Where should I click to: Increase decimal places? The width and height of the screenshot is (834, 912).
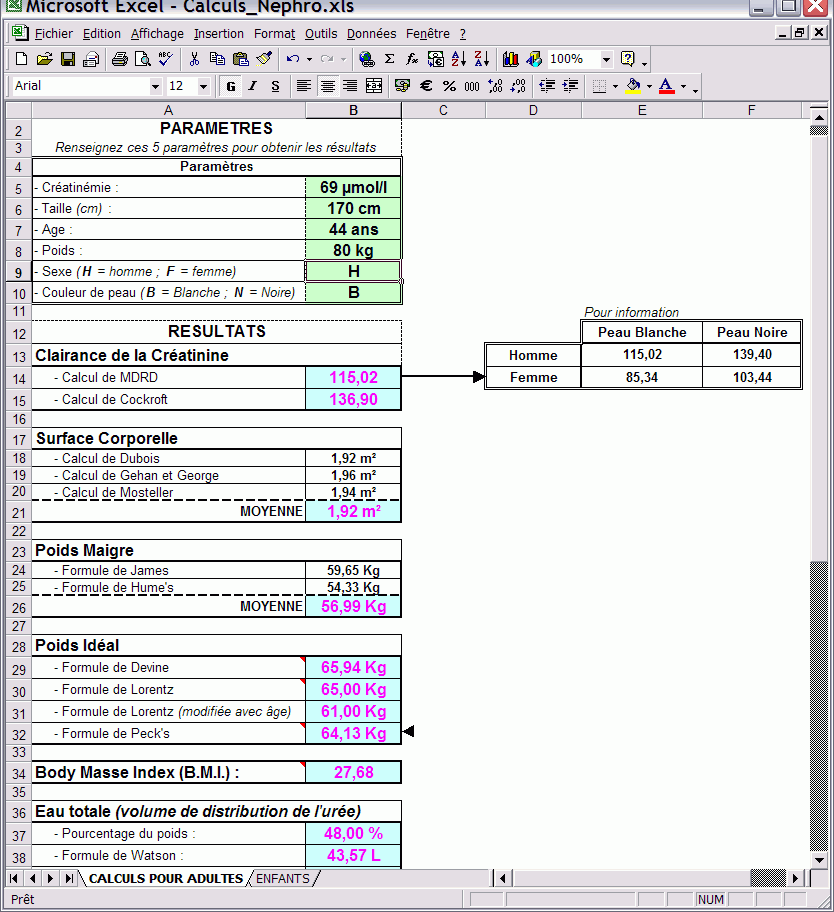(495, 86)
